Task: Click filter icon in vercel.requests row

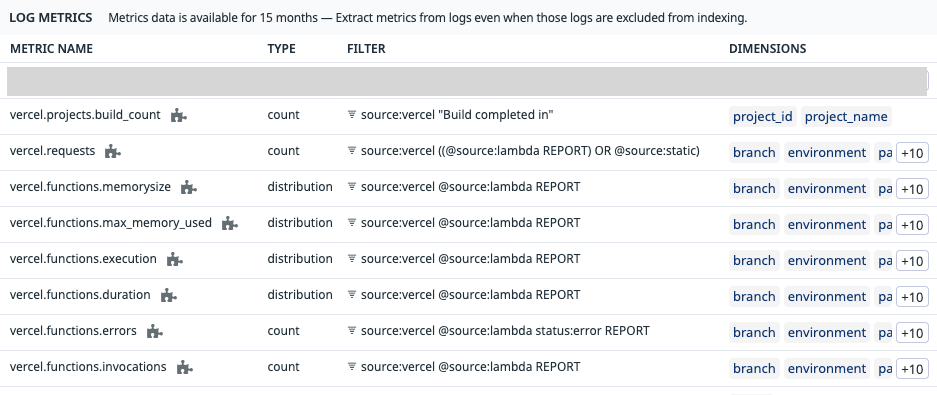Action: (x=352, y=151)
